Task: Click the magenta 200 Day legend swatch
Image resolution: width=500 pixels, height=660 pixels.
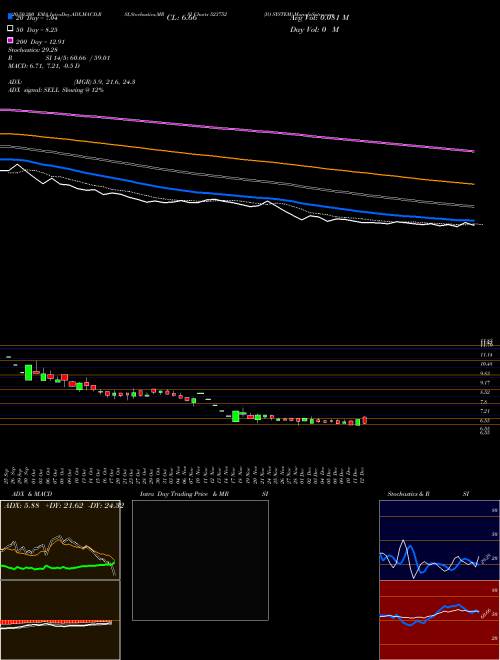Action: 10,40
